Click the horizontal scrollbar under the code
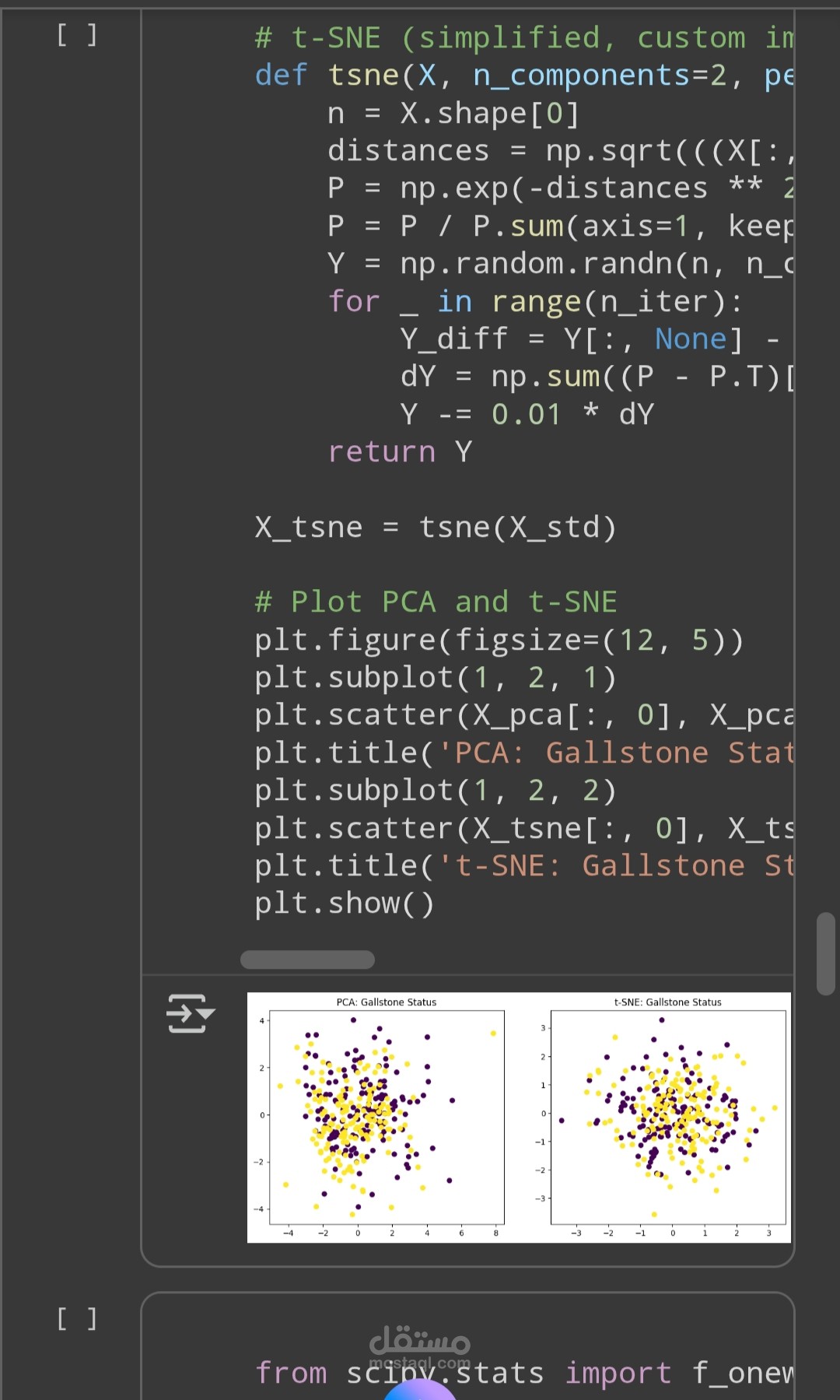The height and width of the screenshot is (1400, 840). (x=307, y=960)
